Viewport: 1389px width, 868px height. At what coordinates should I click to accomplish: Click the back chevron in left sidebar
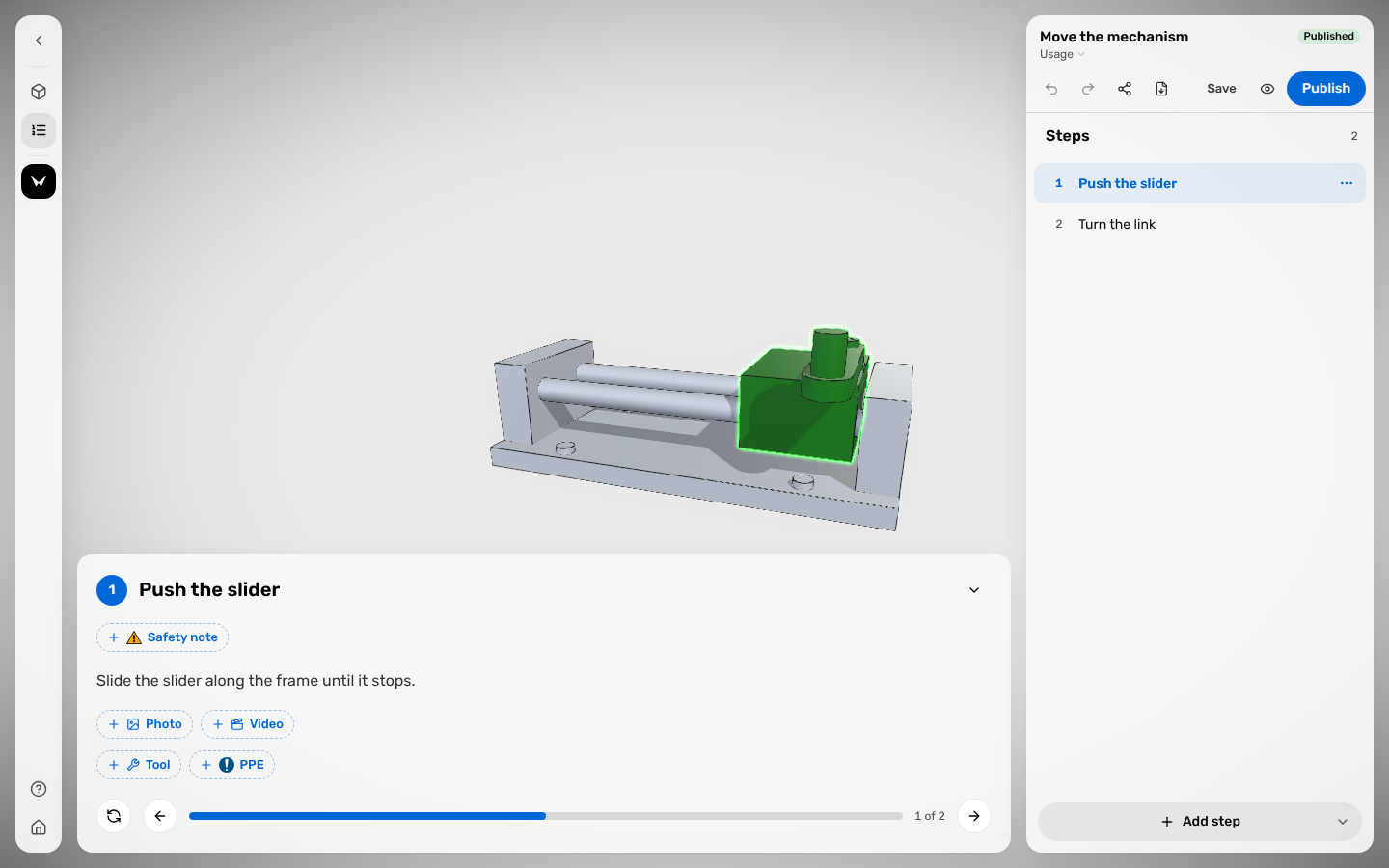point(39,41)
